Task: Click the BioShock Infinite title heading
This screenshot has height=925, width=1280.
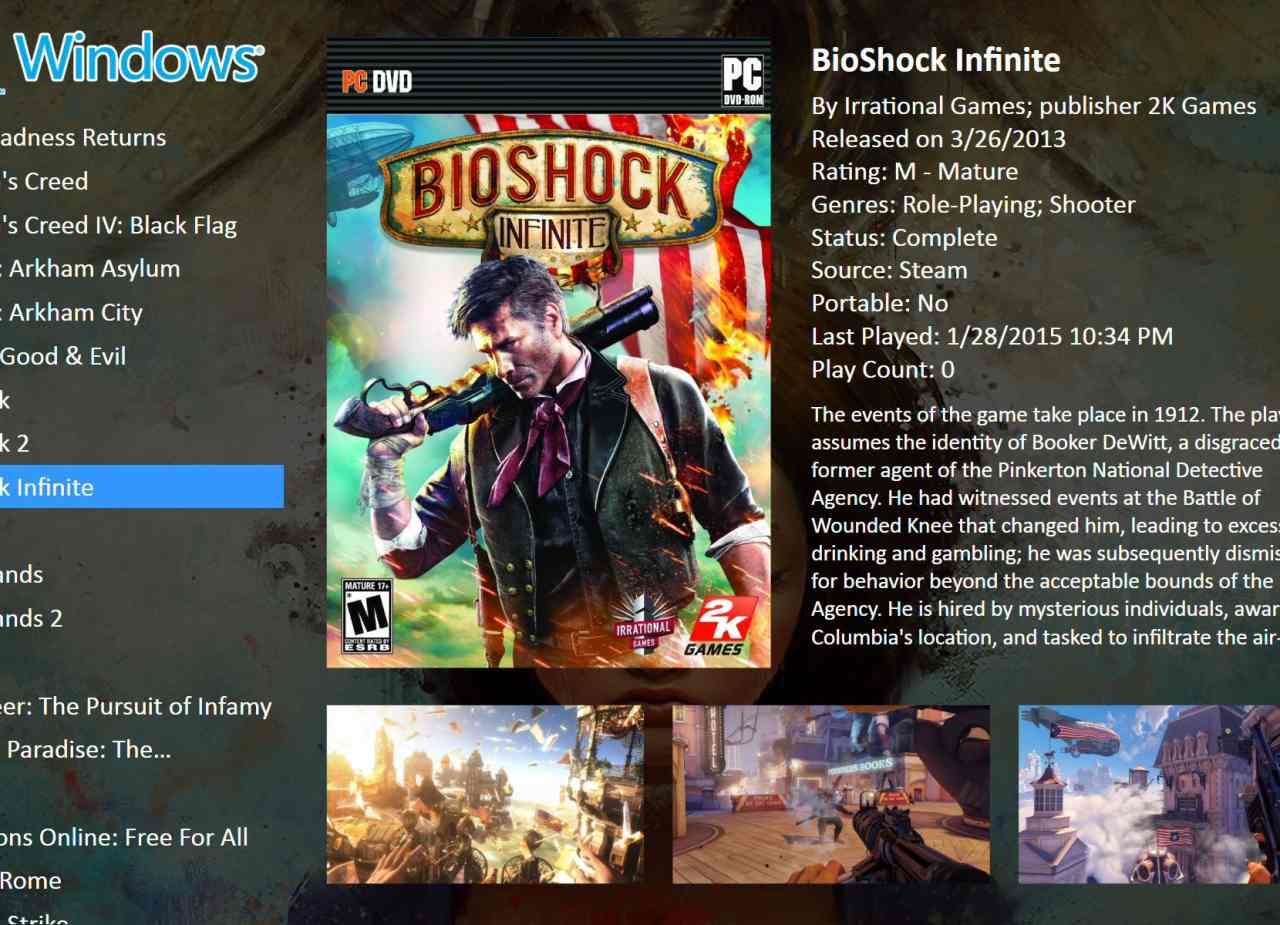Action: [936, 60]
